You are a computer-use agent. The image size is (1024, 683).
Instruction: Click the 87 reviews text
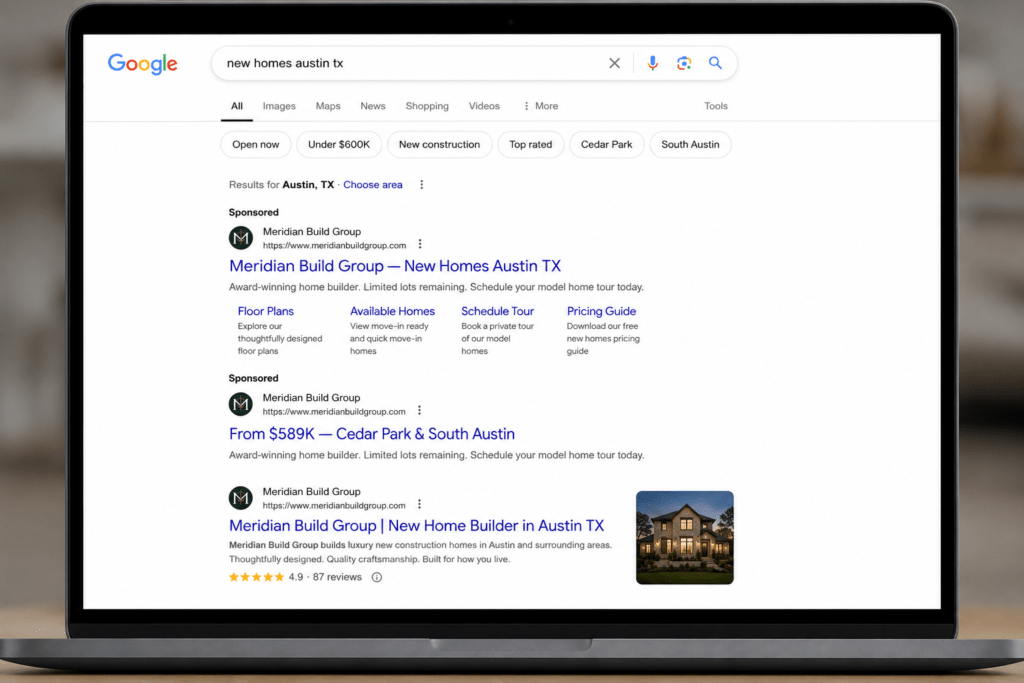337,577
